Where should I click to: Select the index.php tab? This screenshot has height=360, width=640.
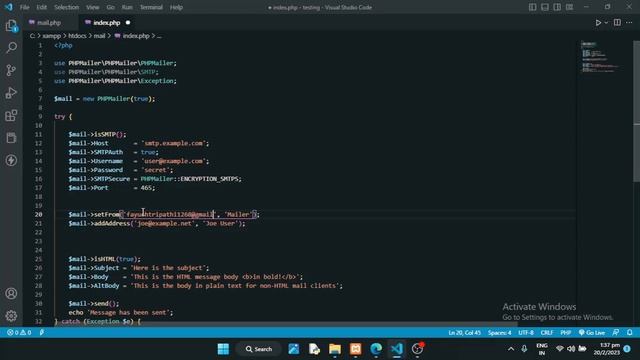106,23
